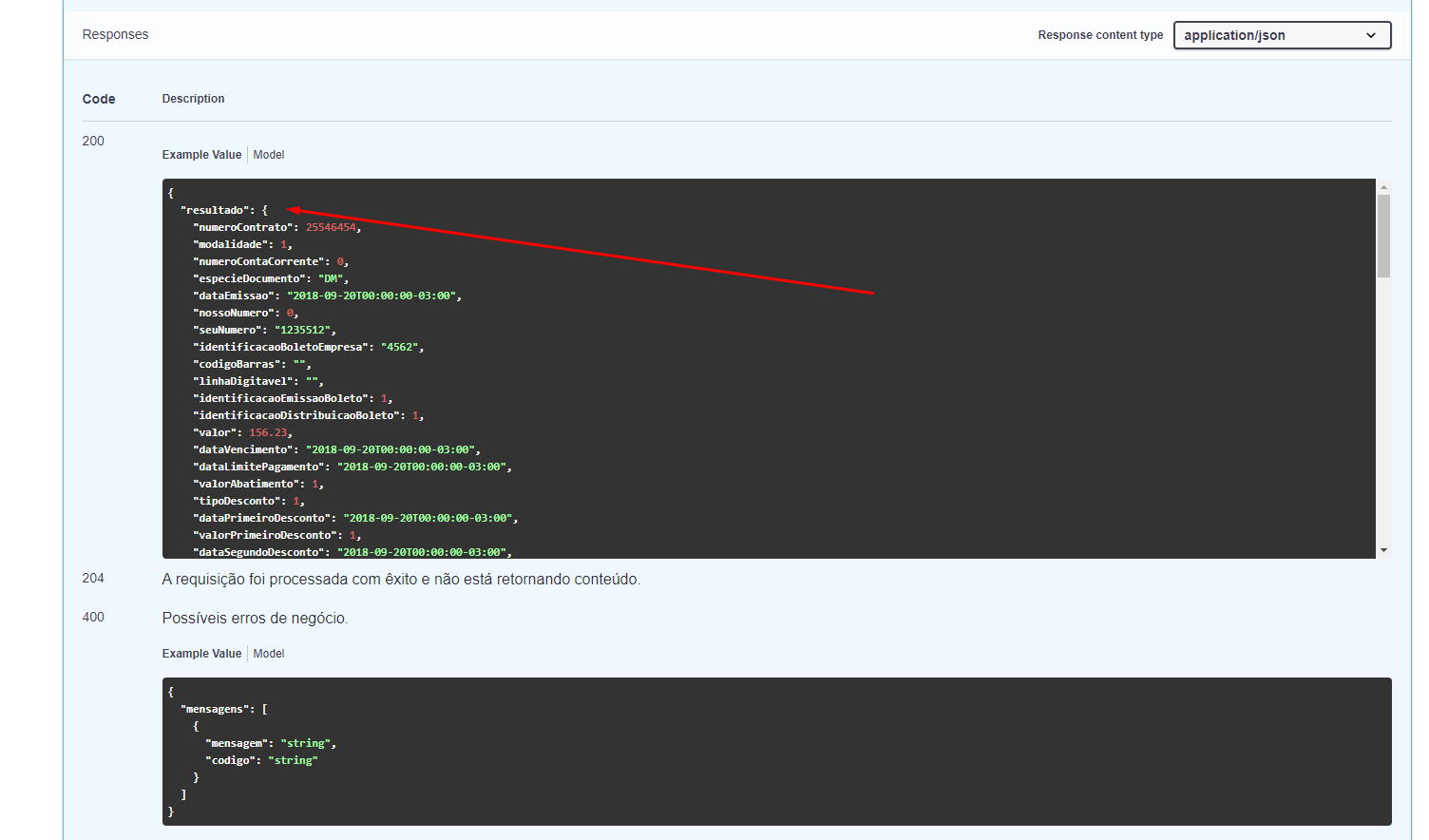
Task: Click the Description column header
Action: (193, 99)
